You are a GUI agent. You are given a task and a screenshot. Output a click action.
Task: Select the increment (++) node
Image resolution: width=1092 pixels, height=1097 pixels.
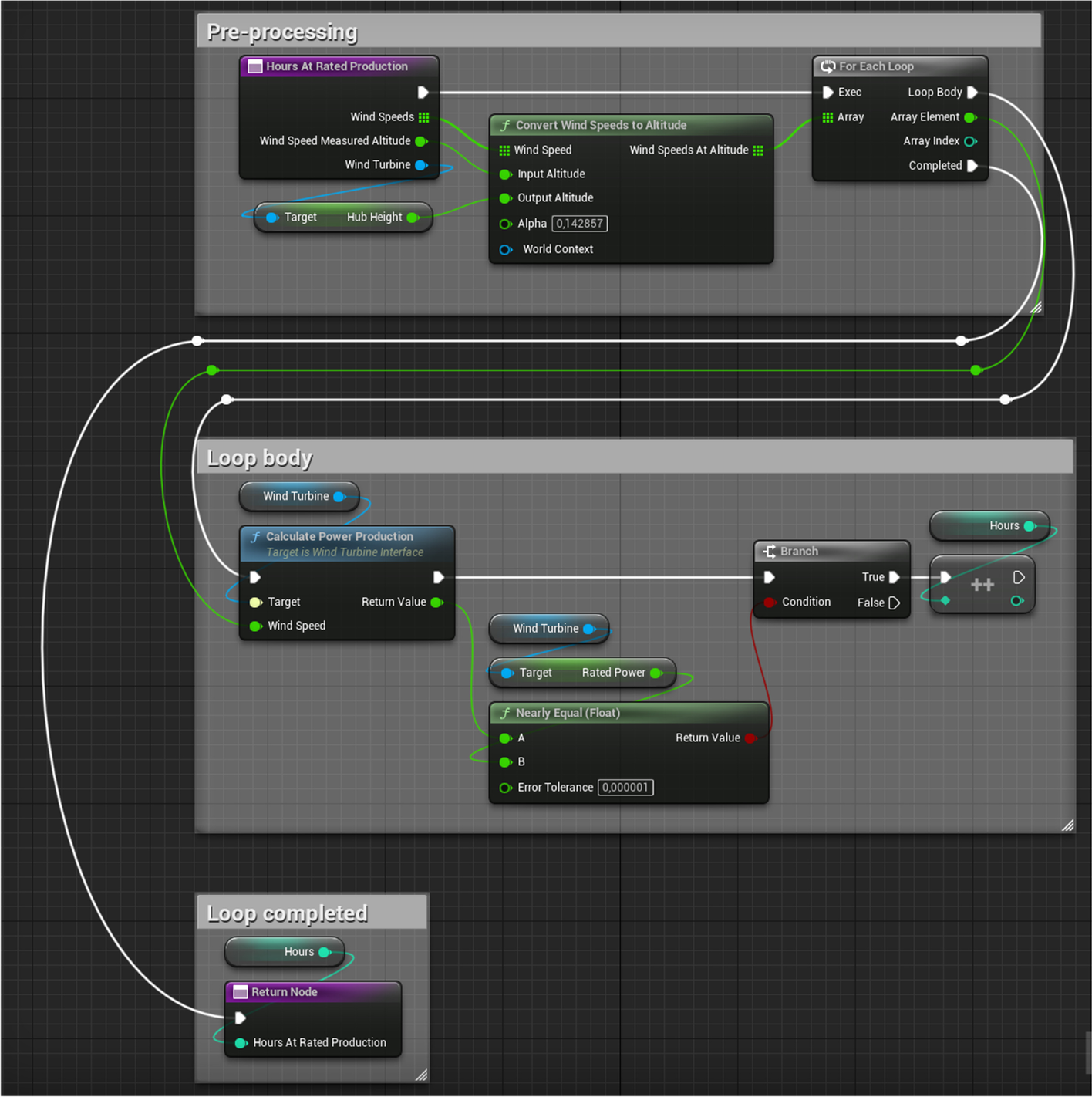(982, 585)
